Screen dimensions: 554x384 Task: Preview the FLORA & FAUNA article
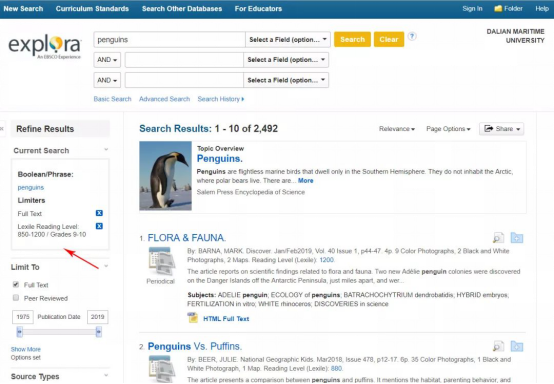pyautogui.click(x=498, y=238)
